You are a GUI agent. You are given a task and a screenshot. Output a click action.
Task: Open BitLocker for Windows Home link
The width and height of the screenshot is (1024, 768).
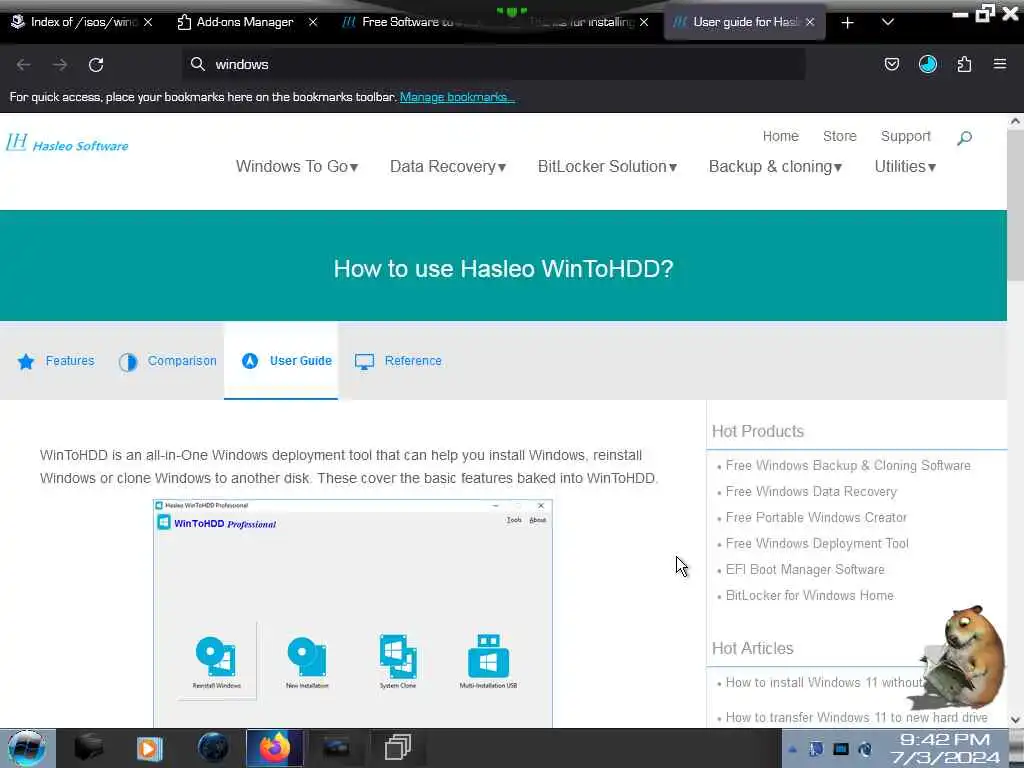[x=810, y=596]
